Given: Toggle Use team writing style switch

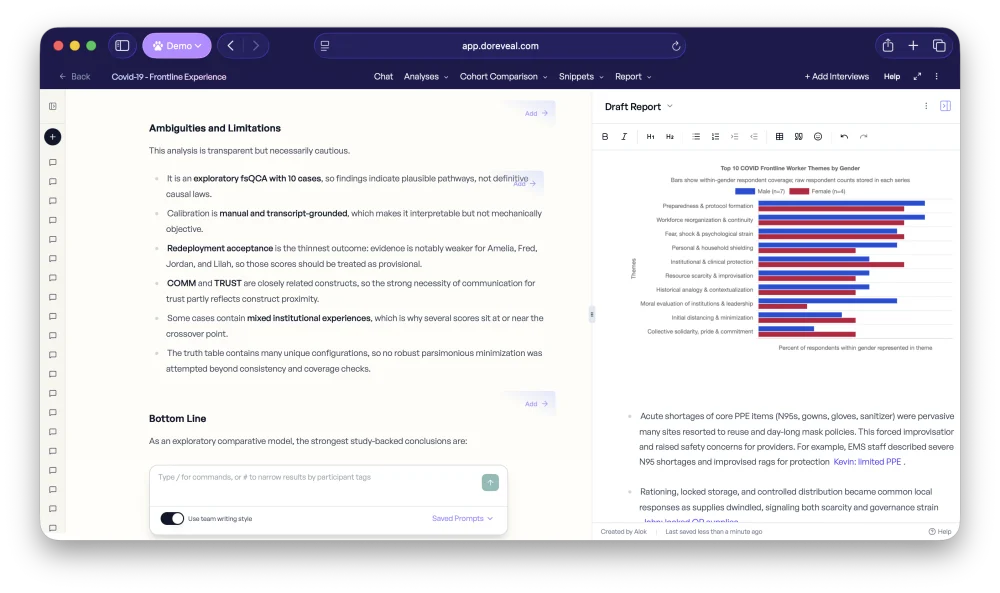Looking at the screenshot, I should [172, 518].
